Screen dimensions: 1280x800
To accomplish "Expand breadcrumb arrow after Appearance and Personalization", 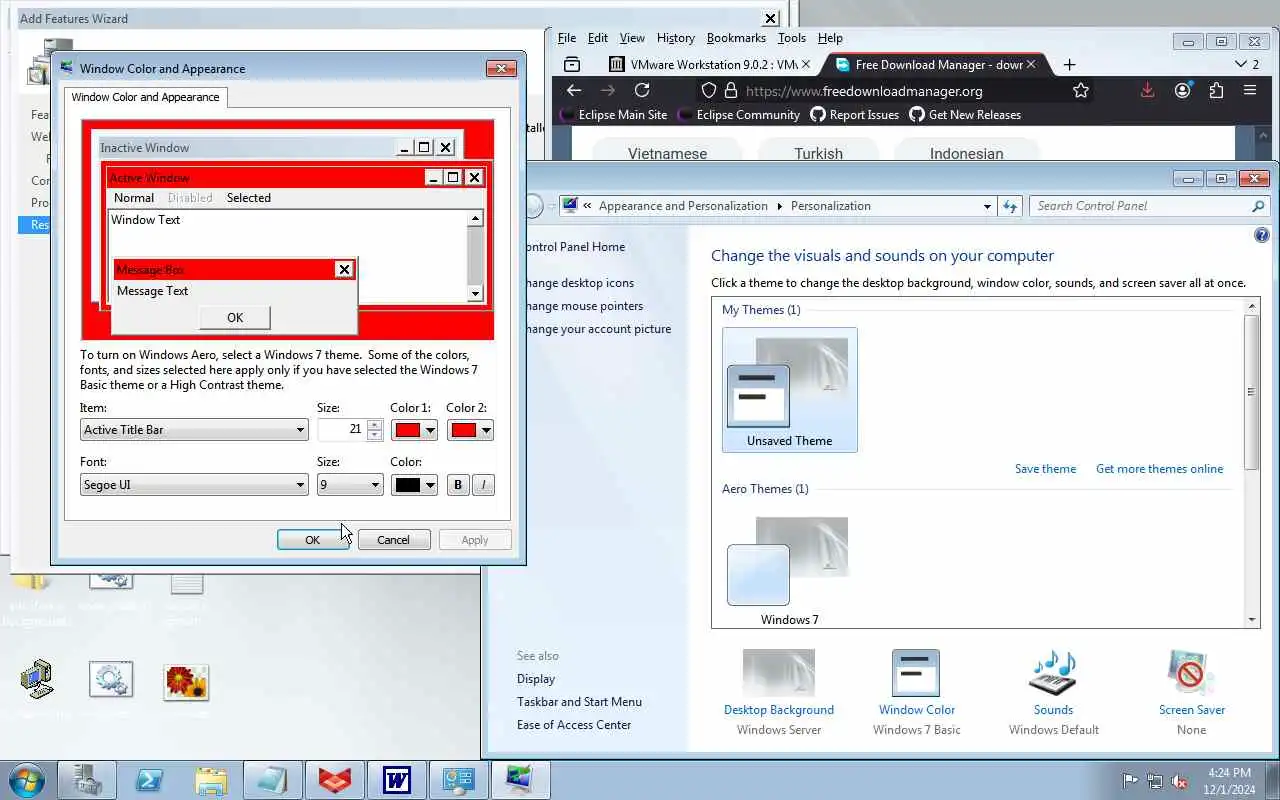I will 779,206.
